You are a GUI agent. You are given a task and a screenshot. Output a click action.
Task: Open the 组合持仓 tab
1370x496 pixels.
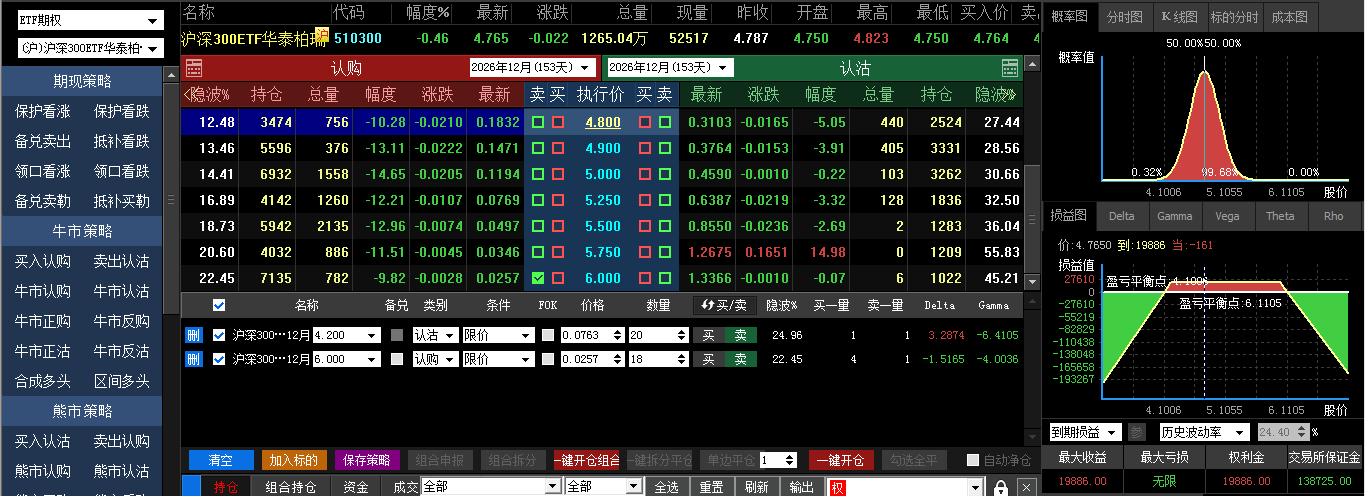(290, 487)
